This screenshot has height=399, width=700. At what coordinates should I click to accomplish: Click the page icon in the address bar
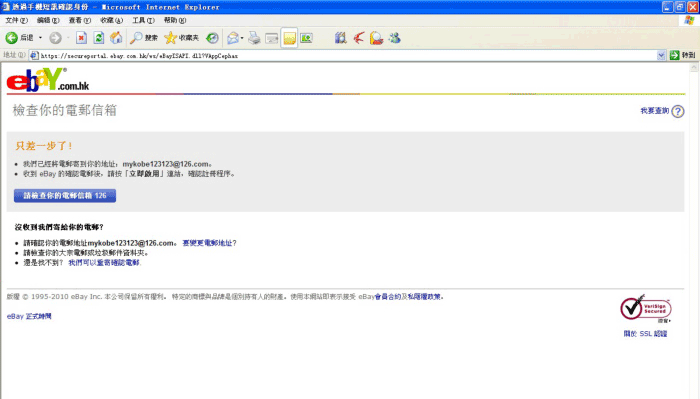point(34,55)
